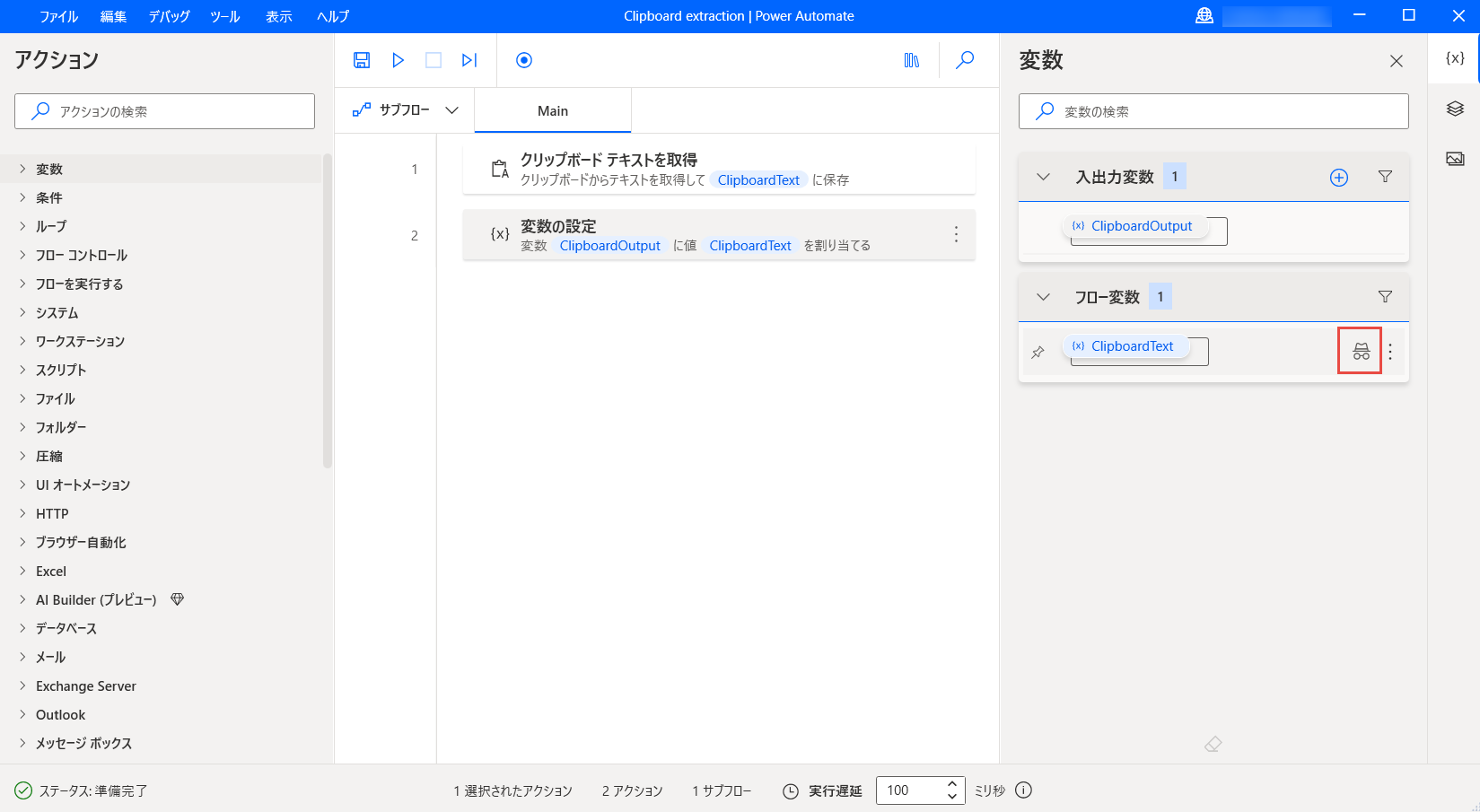This screenshot has height=812, width=1480.
Task: Expand the 条件 action group
Action: point(22,197)
